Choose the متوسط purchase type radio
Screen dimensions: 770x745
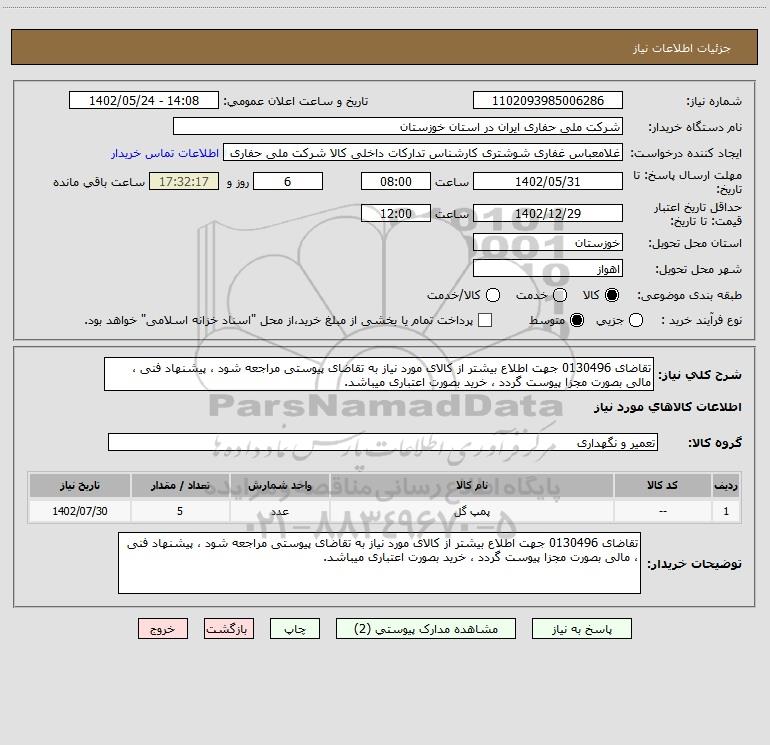click(x=577, y=320)
